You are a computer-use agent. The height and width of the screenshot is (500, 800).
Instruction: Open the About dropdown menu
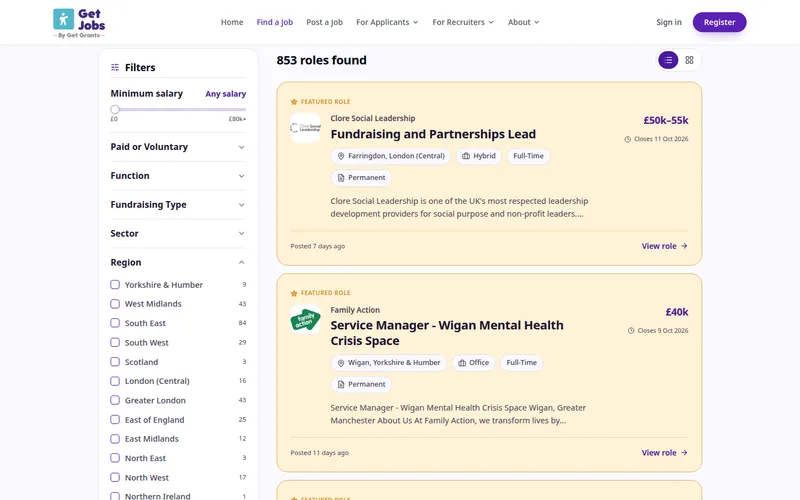point(523,22)
